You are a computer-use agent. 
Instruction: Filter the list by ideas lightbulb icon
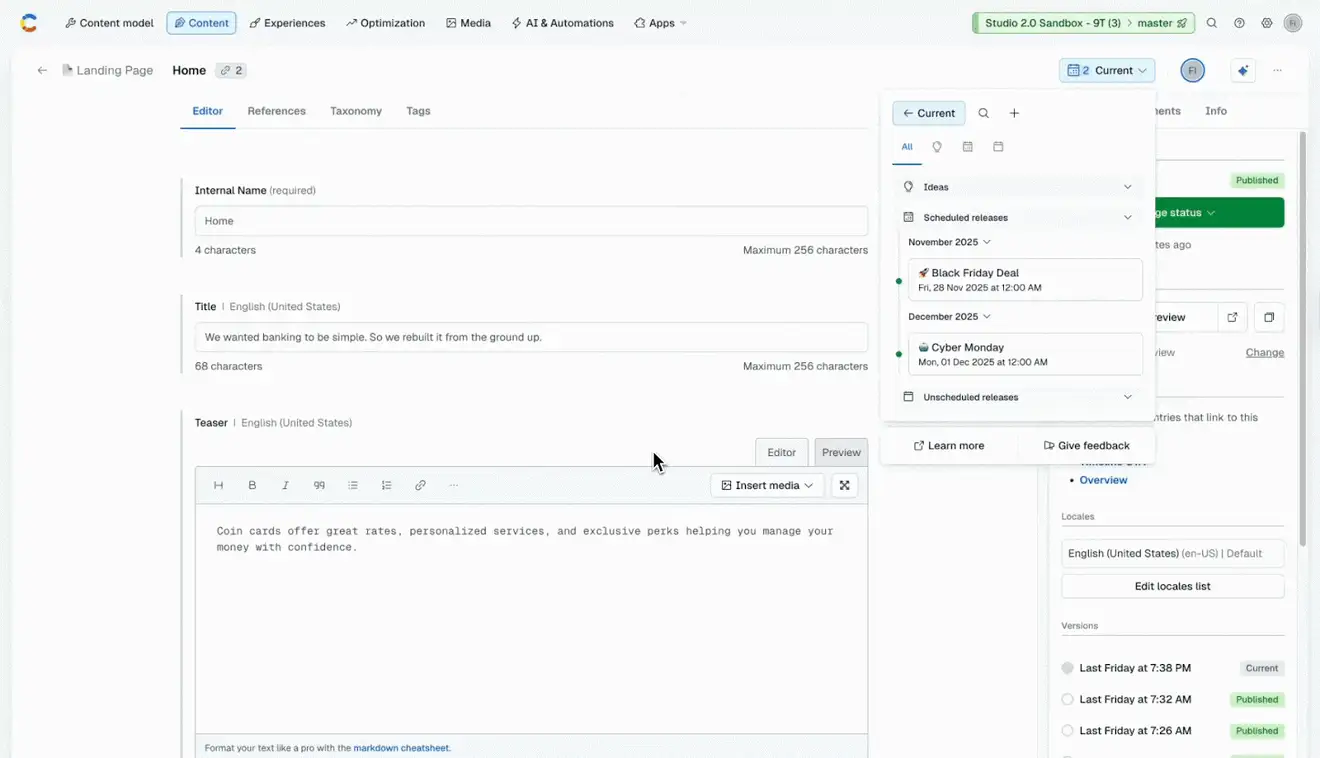(x=937, y=147)
